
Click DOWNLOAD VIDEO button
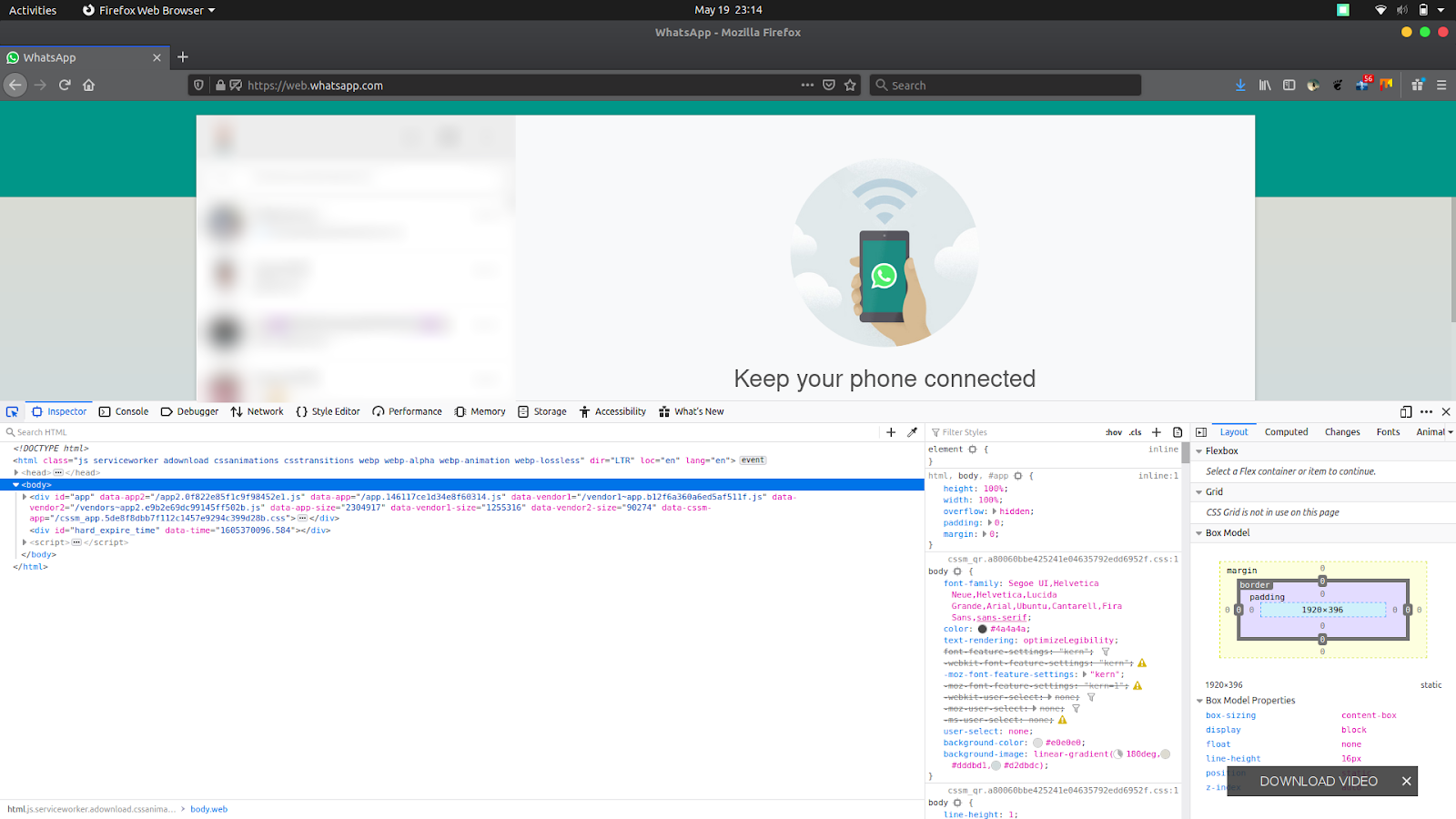[x=1319, y=782]
